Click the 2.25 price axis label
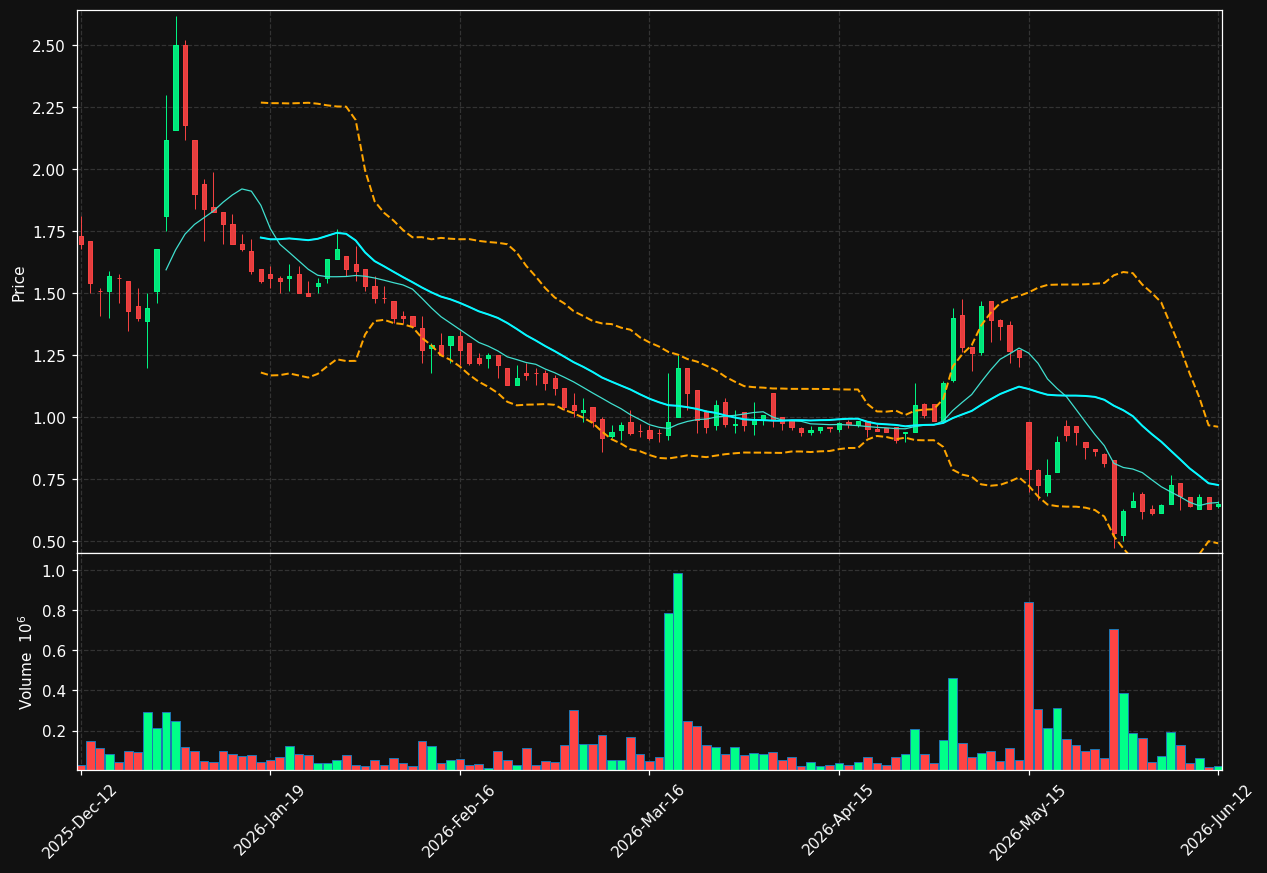Viewport: 1267px width, 873px height. point(48,108)
